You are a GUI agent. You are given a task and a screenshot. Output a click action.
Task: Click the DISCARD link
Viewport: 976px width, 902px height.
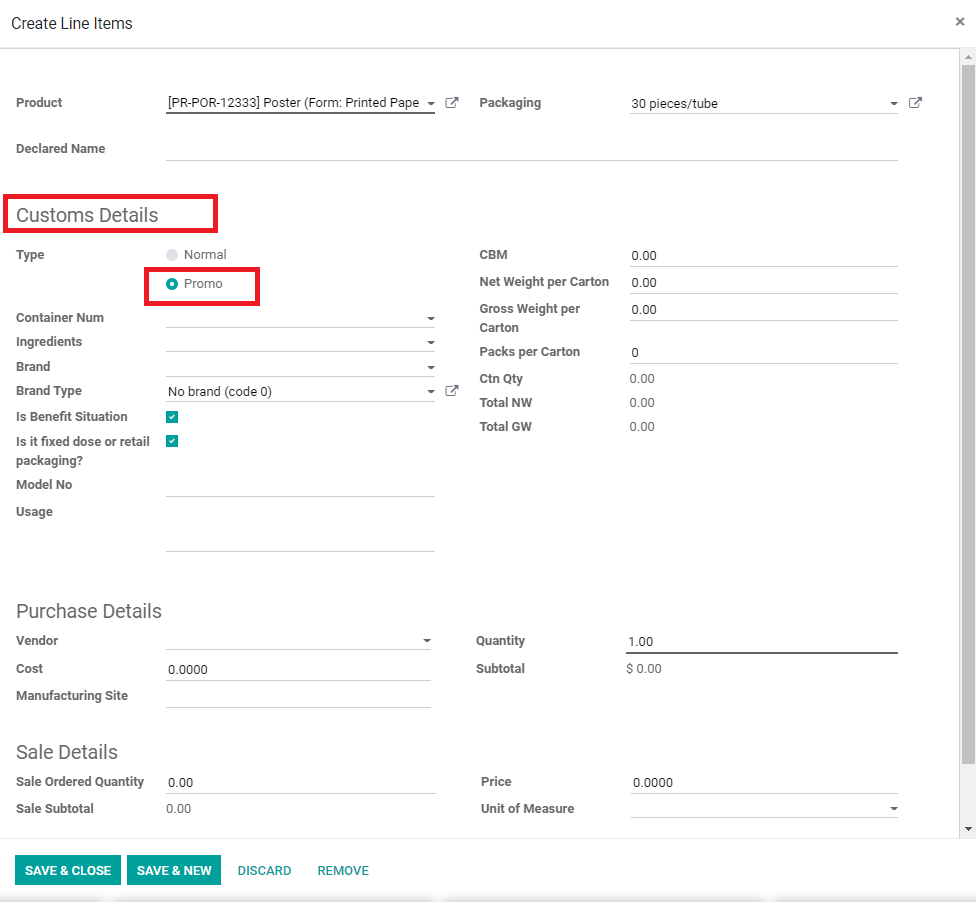[265, 870]
